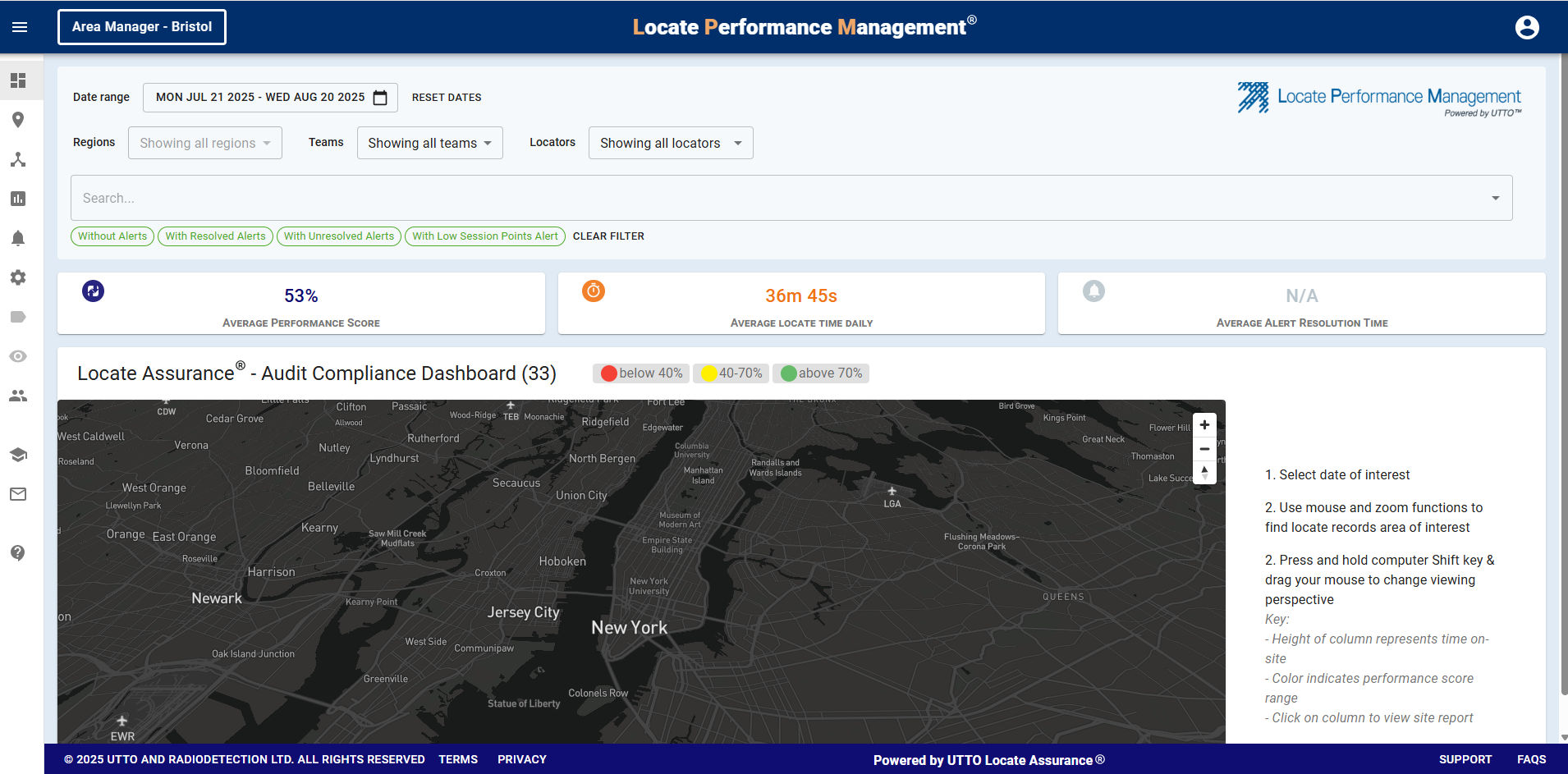The width and height of the screenshot is (1568, 774).
Task: Open the Locators dropdown
Action: pyautogui.click(x=671, y=143)
